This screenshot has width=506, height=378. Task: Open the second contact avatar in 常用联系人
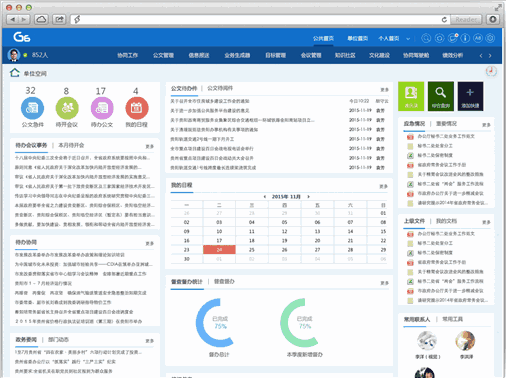tap(465, 341)
